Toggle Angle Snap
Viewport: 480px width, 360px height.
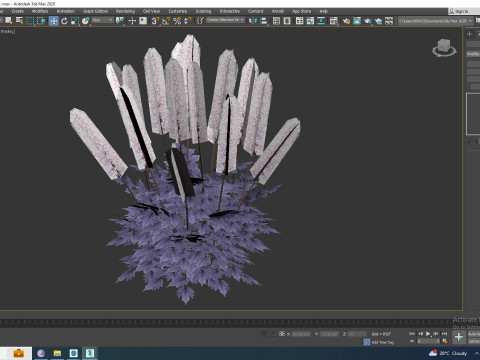166,21
